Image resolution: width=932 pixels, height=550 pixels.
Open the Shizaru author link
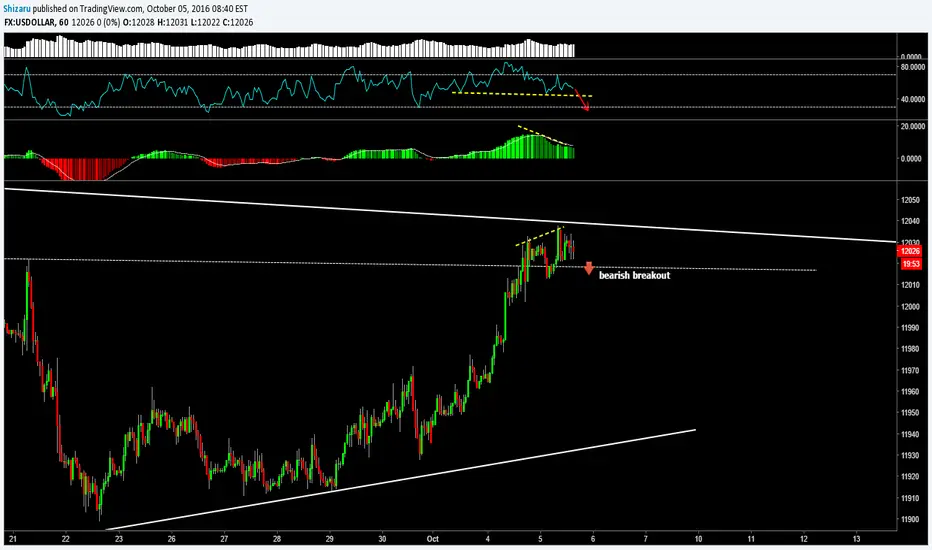pos(17,9)
